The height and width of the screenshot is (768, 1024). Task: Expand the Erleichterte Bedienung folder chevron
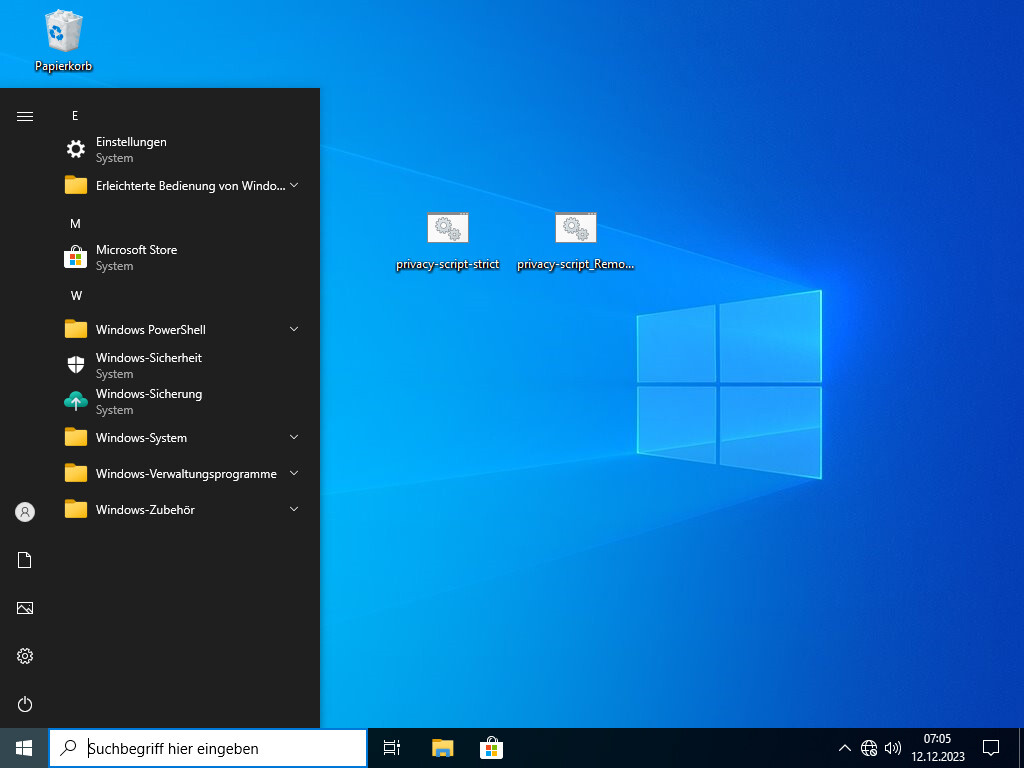(x=294, y=185)
